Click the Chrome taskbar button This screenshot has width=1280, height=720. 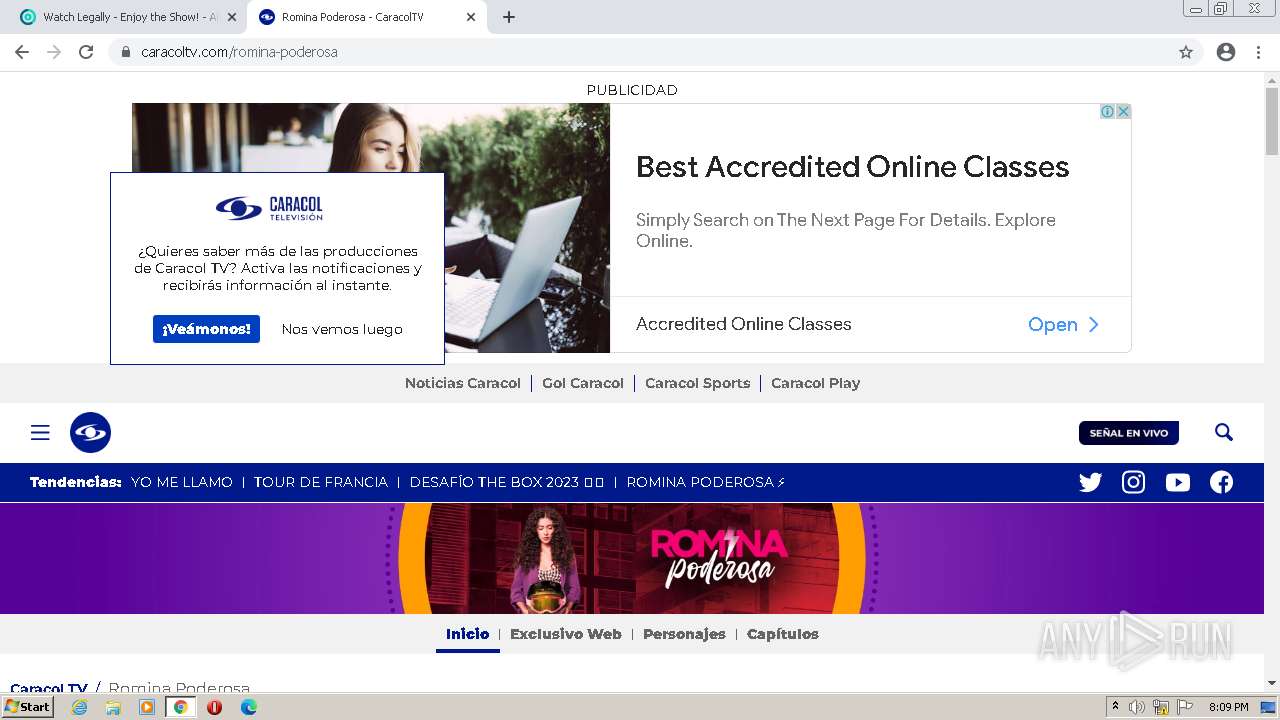(x=181, y=707)
